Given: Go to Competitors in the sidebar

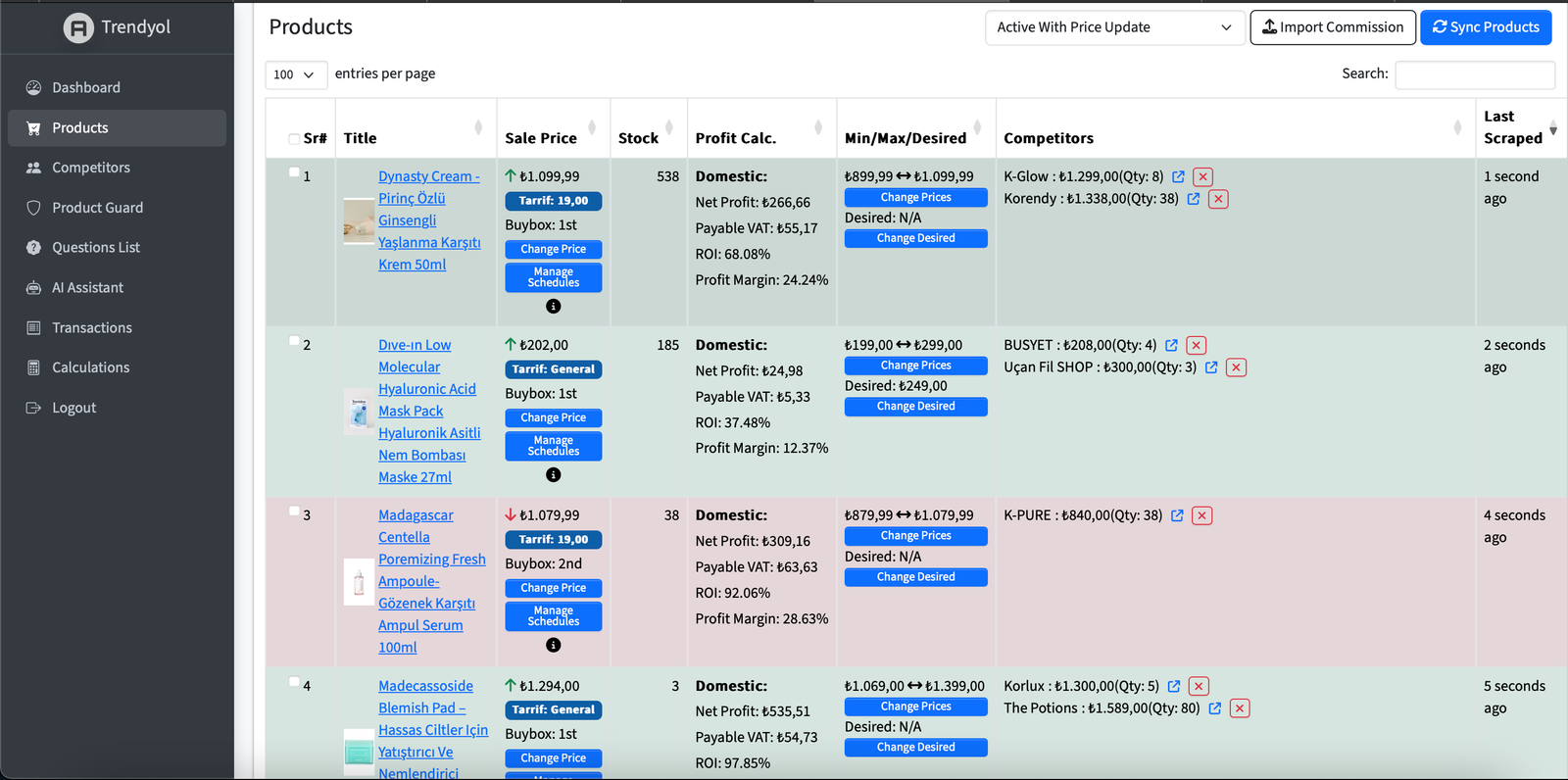Looking at the screenshot, I should click(91, 168).
